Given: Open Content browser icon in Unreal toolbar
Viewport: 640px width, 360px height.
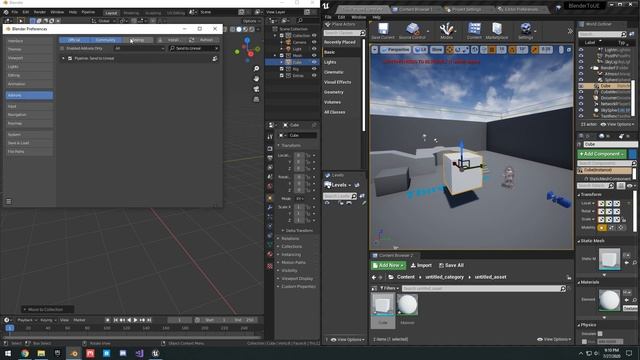Looking at the screenshot, I should click(474, 31).
